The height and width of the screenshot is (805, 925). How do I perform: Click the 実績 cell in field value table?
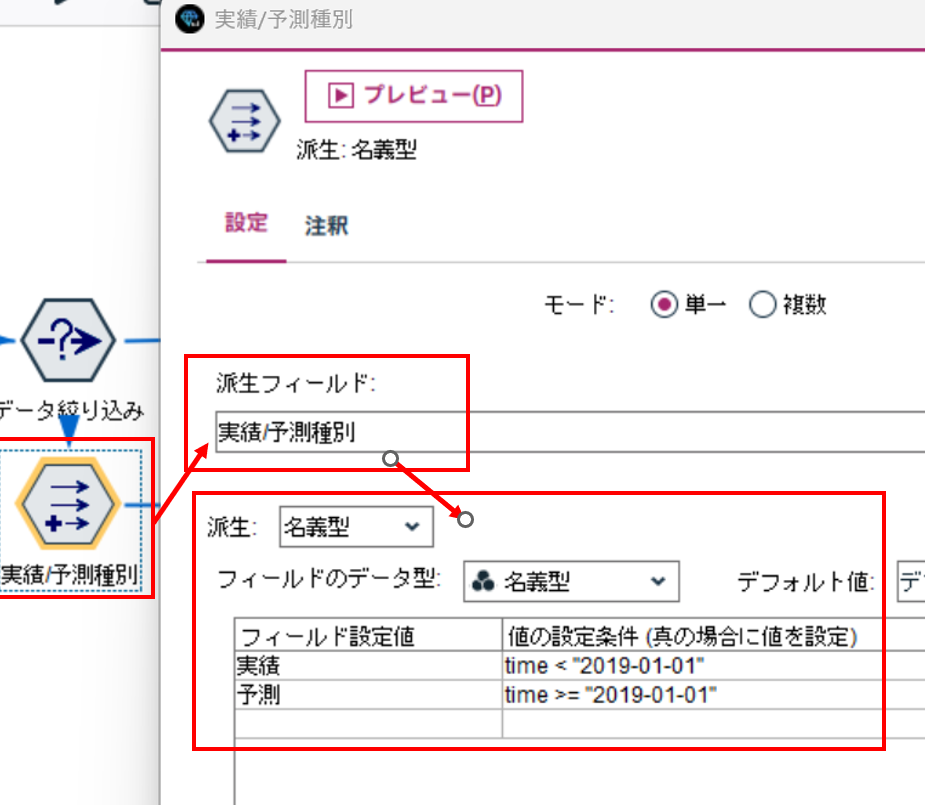click(x=368, y=666)
